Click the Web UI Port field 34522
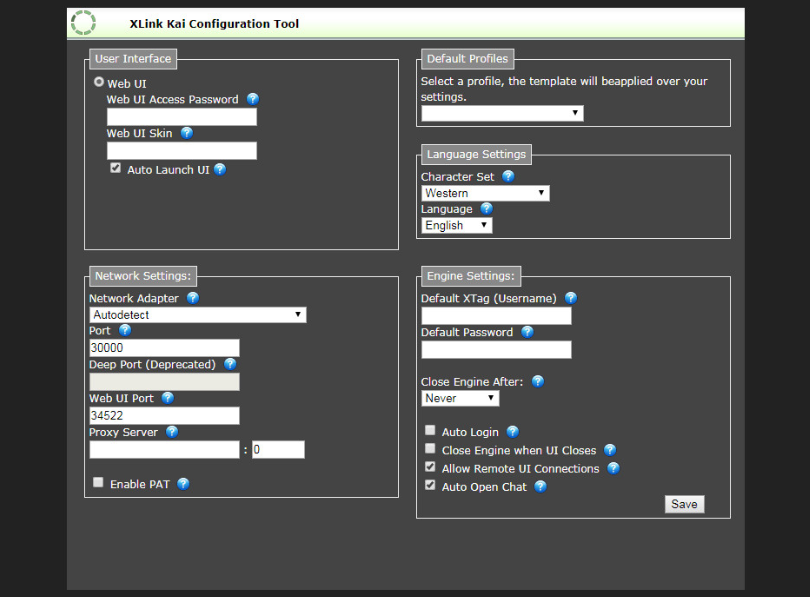The width and height of the screenshot is (810, 597). (x=164, y=416)
